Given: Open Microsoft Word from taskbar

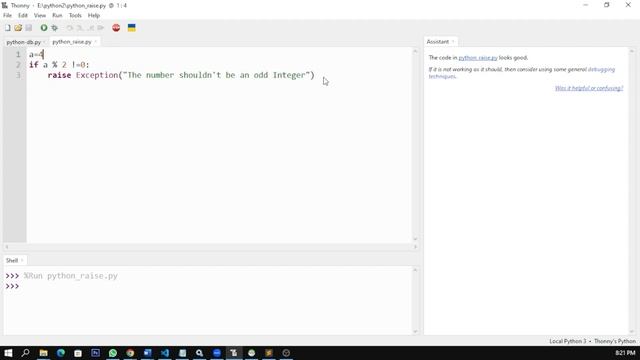Looking at the screenshot, I should click(x=147, y=353).
